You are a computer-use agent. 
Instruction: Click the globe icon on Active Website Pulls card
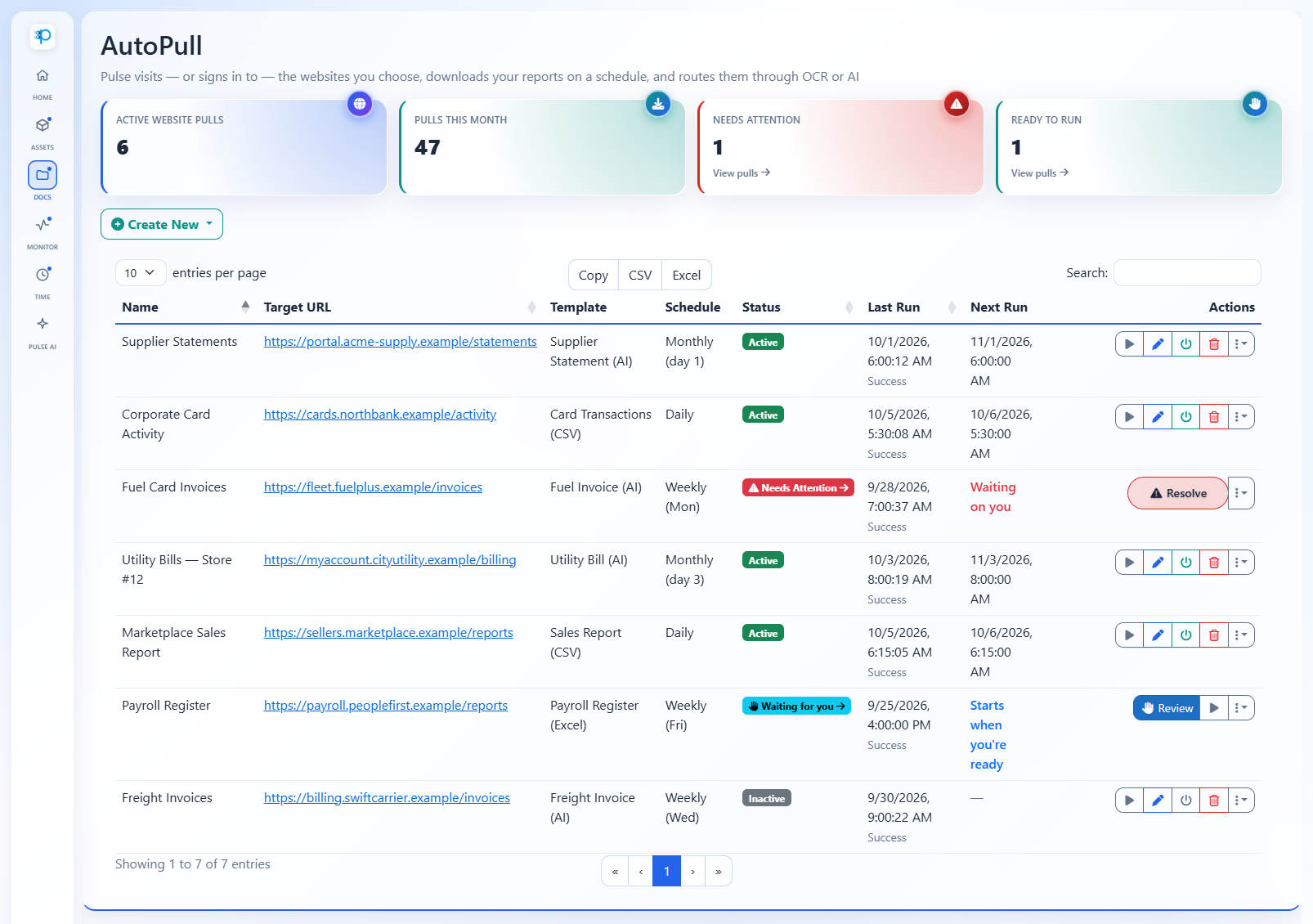[x=360, y=104]
